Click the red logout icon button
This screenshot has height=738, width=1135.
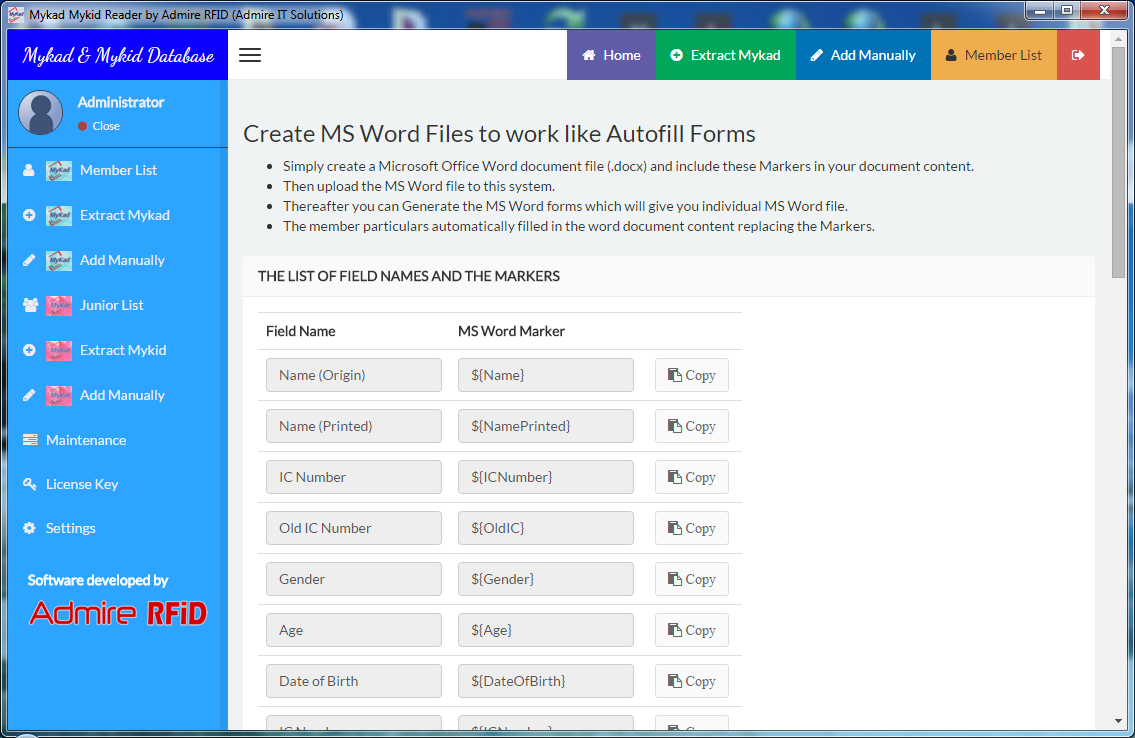tap(1078, 55)
